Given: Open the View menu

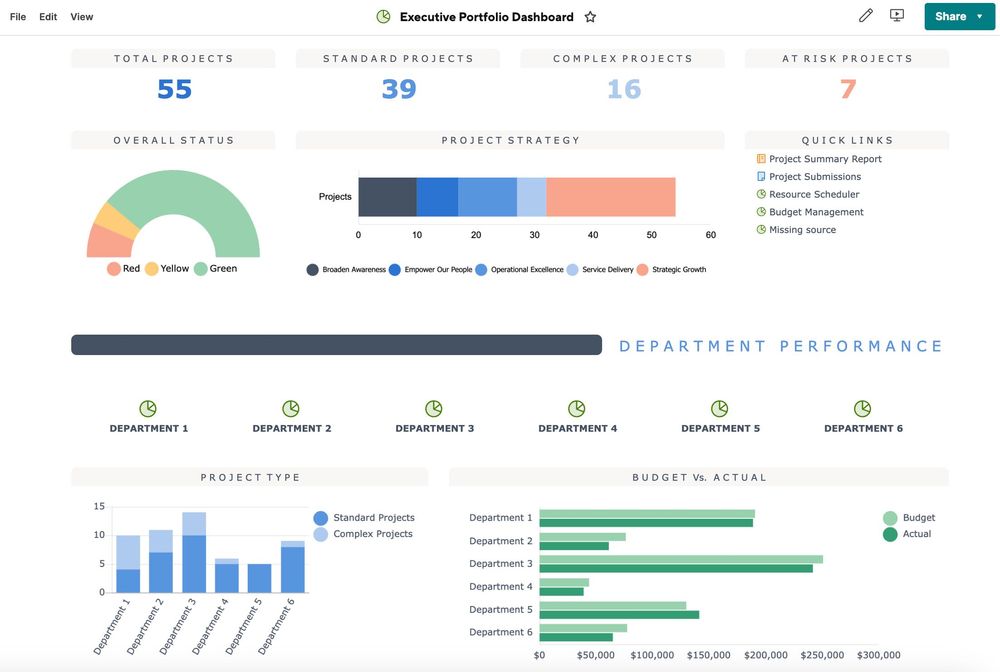Looking at the screenshot, I should (82, 17).
